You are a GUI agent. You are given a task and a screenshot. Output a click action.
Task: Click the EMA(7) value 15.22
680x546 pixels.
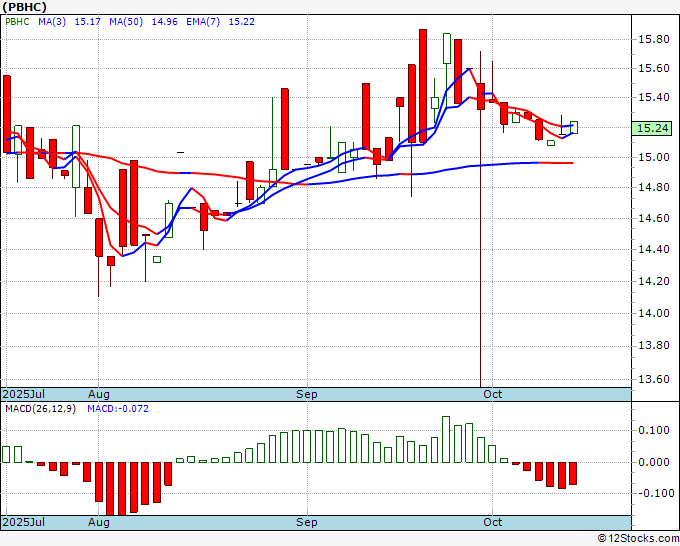(x=242, y=22)
